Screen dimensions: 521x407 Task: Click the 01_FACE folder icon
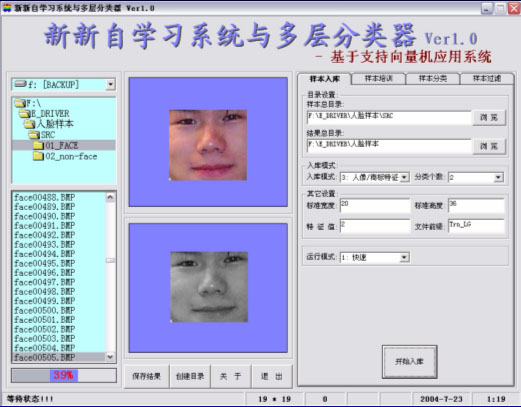[x=39, y=145]
